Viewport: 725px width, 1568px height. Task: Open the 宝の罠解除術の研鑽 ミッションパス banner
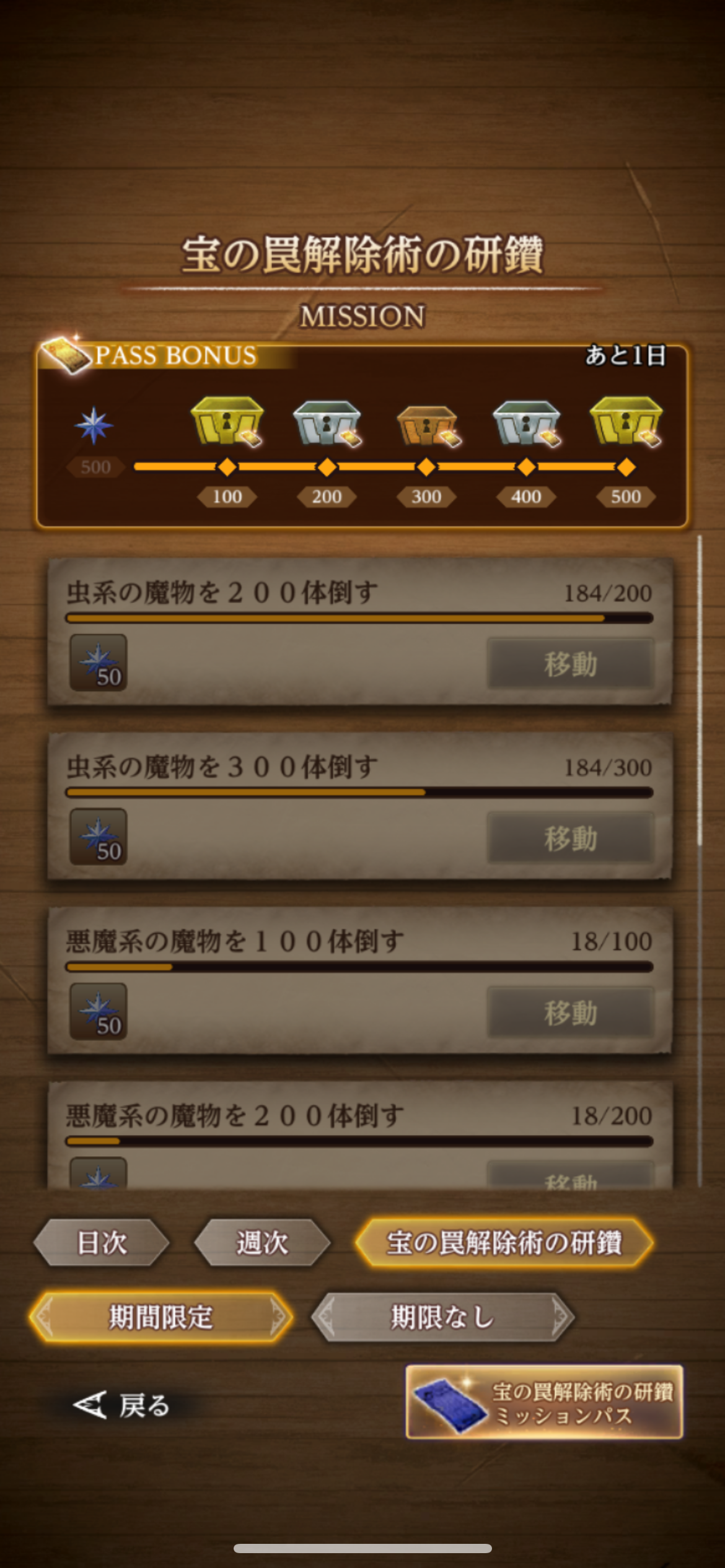[x=544, y=1401]
